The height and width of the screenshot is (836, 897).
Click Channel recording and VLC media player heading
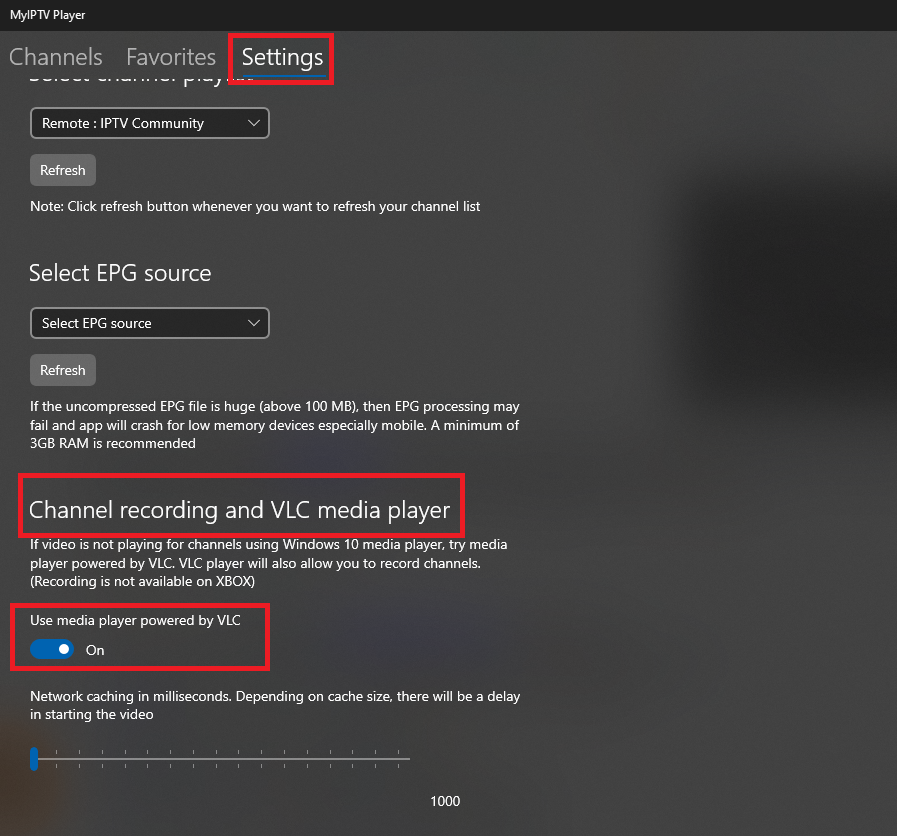240,510
